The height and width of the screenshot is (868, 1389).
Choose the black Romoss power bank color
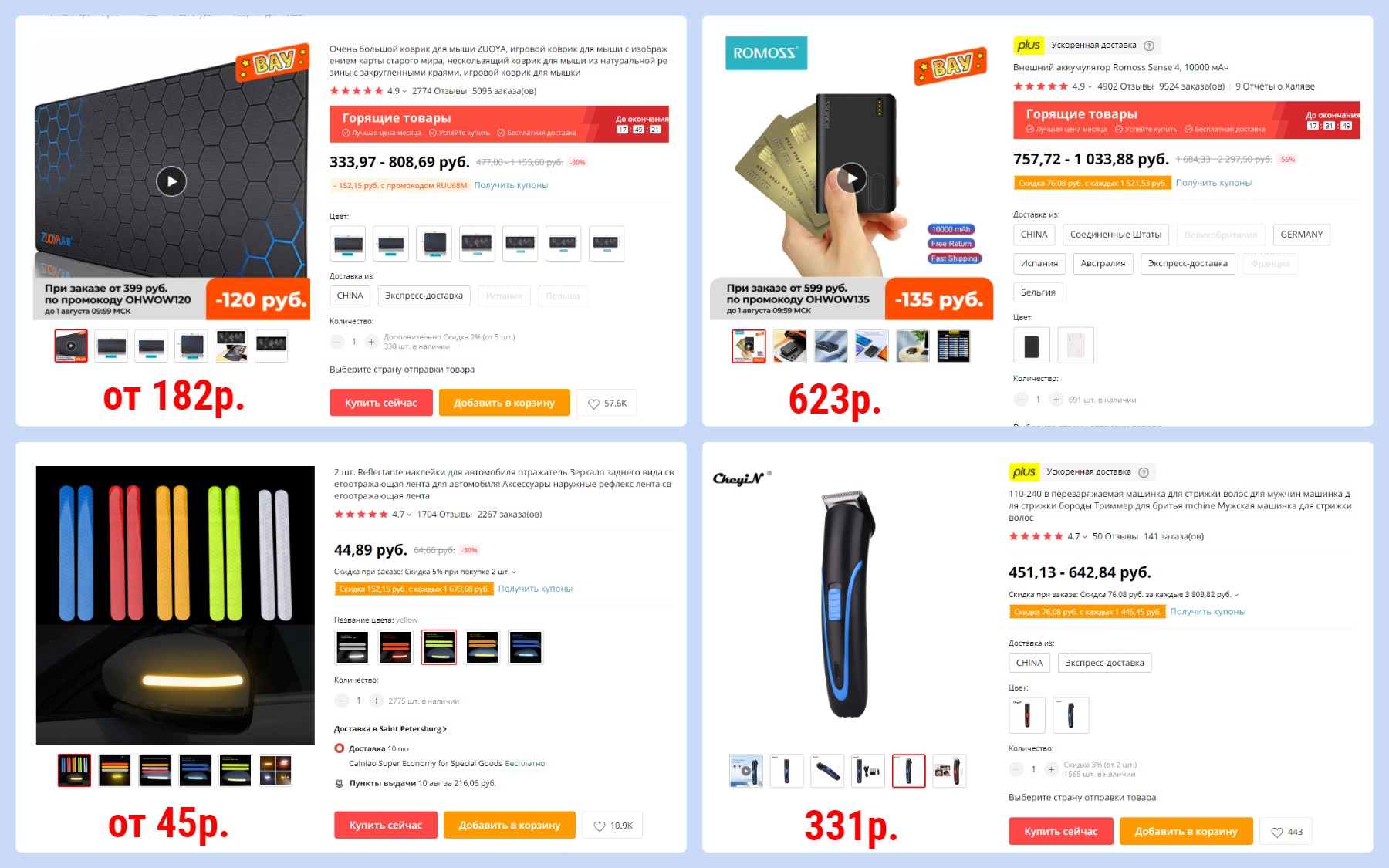coord(1032,346)
